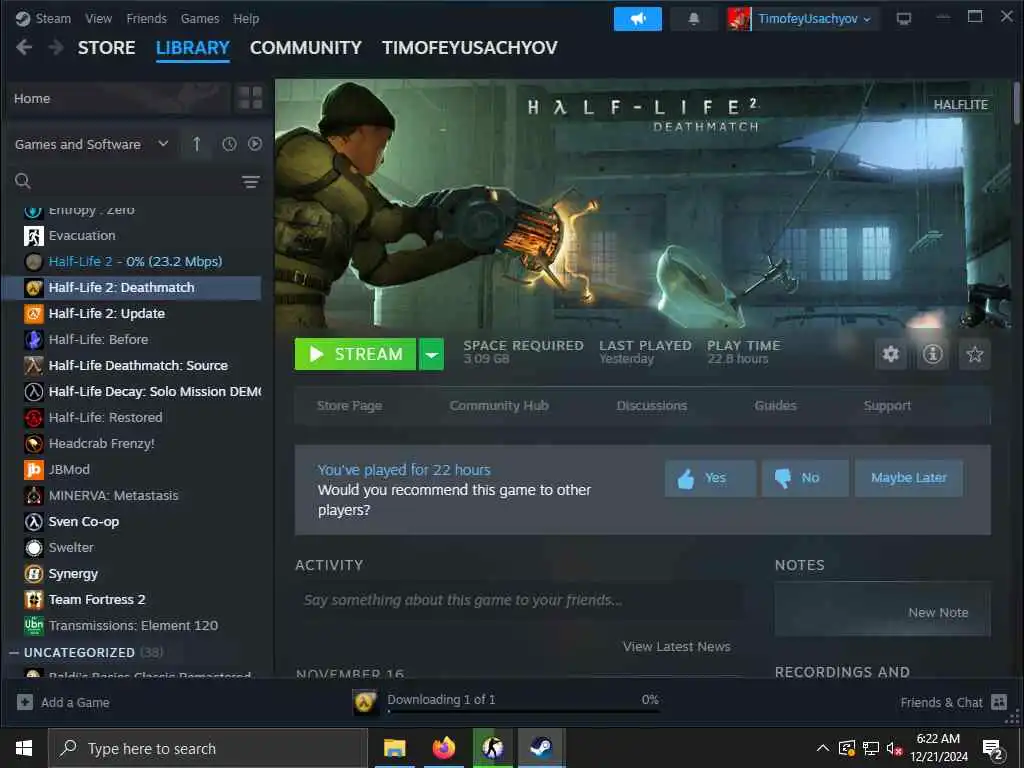This screenshot has width=1024, height=768.
Task: Click the Windows taskbar search box
Action: pyautogui.click(x=208, y=748)
